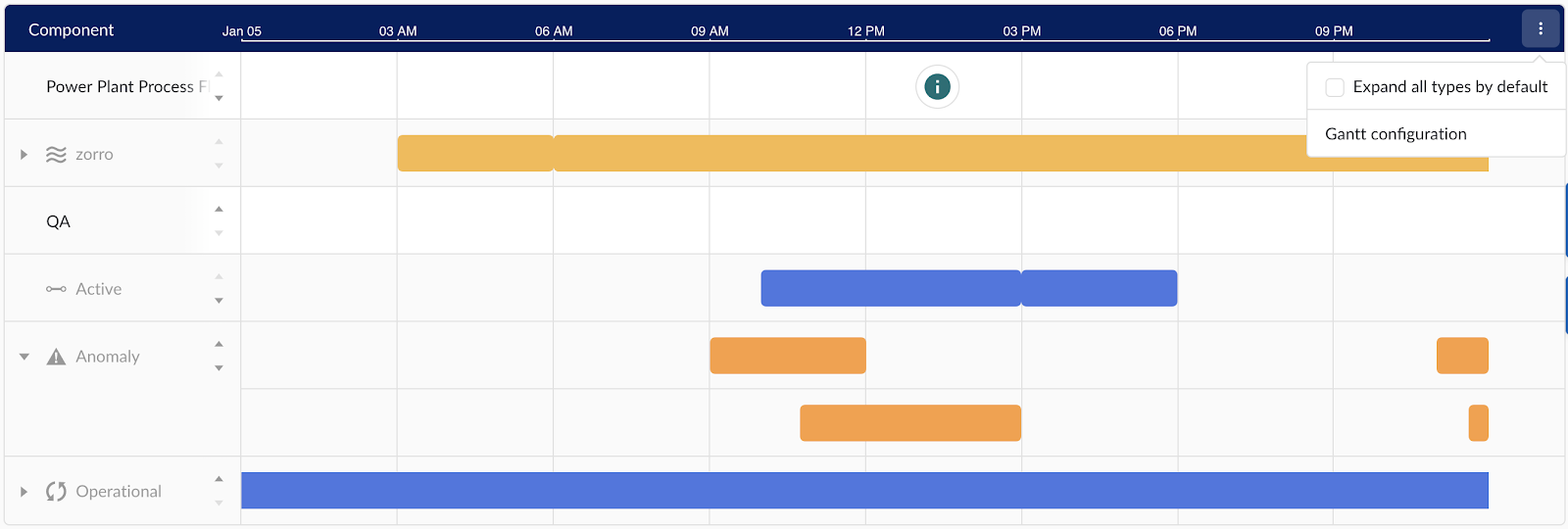
Task: Collapse the Anomaly row
Action: (24, 357)
